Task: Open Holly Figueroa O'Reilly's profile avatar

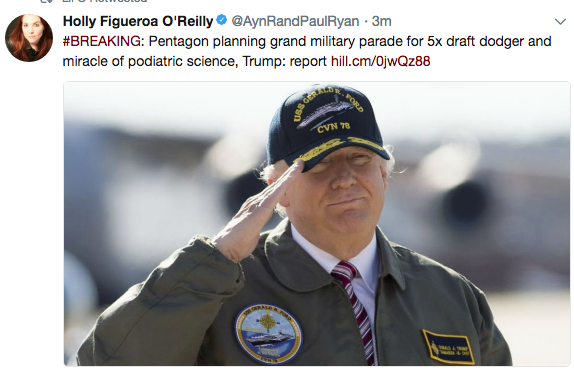Action: (29, 38)
